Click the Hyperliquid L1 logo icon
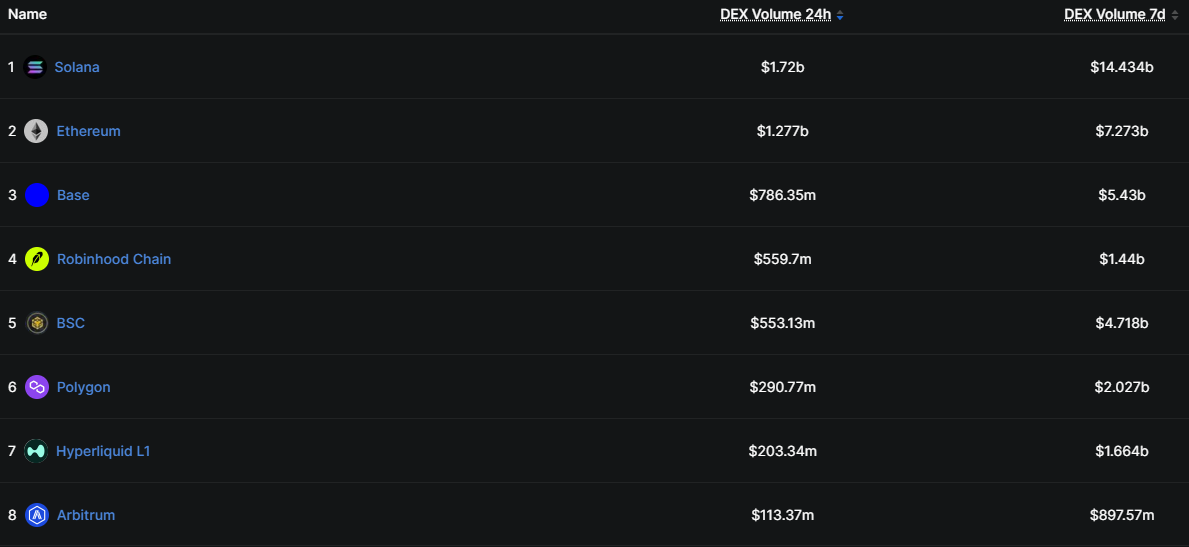 tap(36, 451)
